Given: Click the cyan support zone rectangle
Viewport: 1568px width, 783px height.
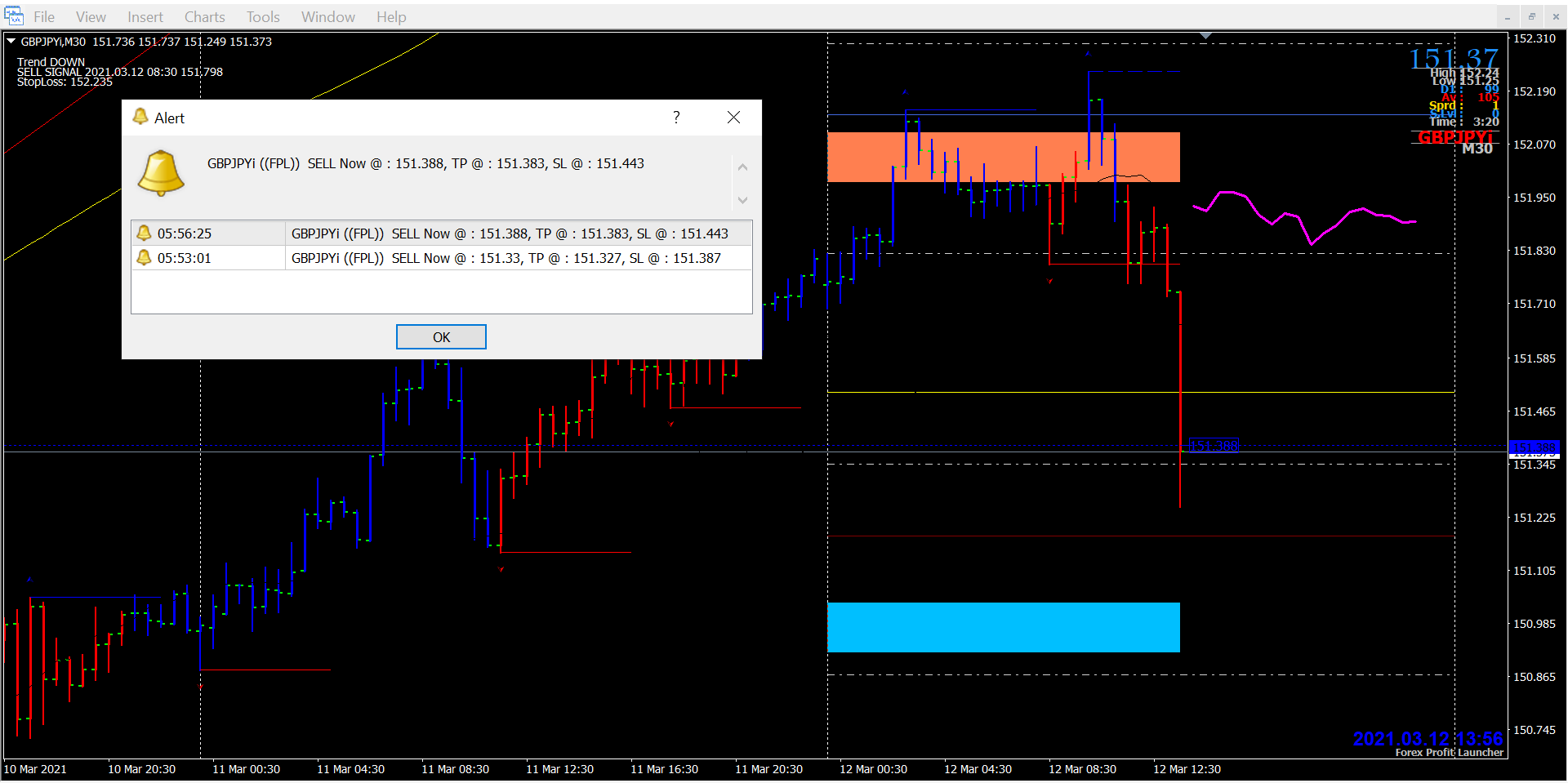Looking at the screenshot, I should point(1003,627).
